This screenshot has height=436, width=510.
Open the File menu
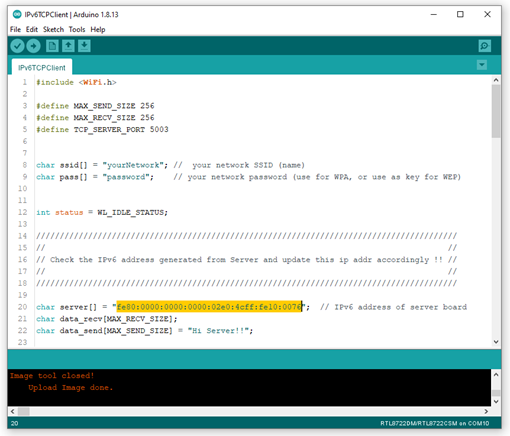pyautogui.click(x=15, y=29)
